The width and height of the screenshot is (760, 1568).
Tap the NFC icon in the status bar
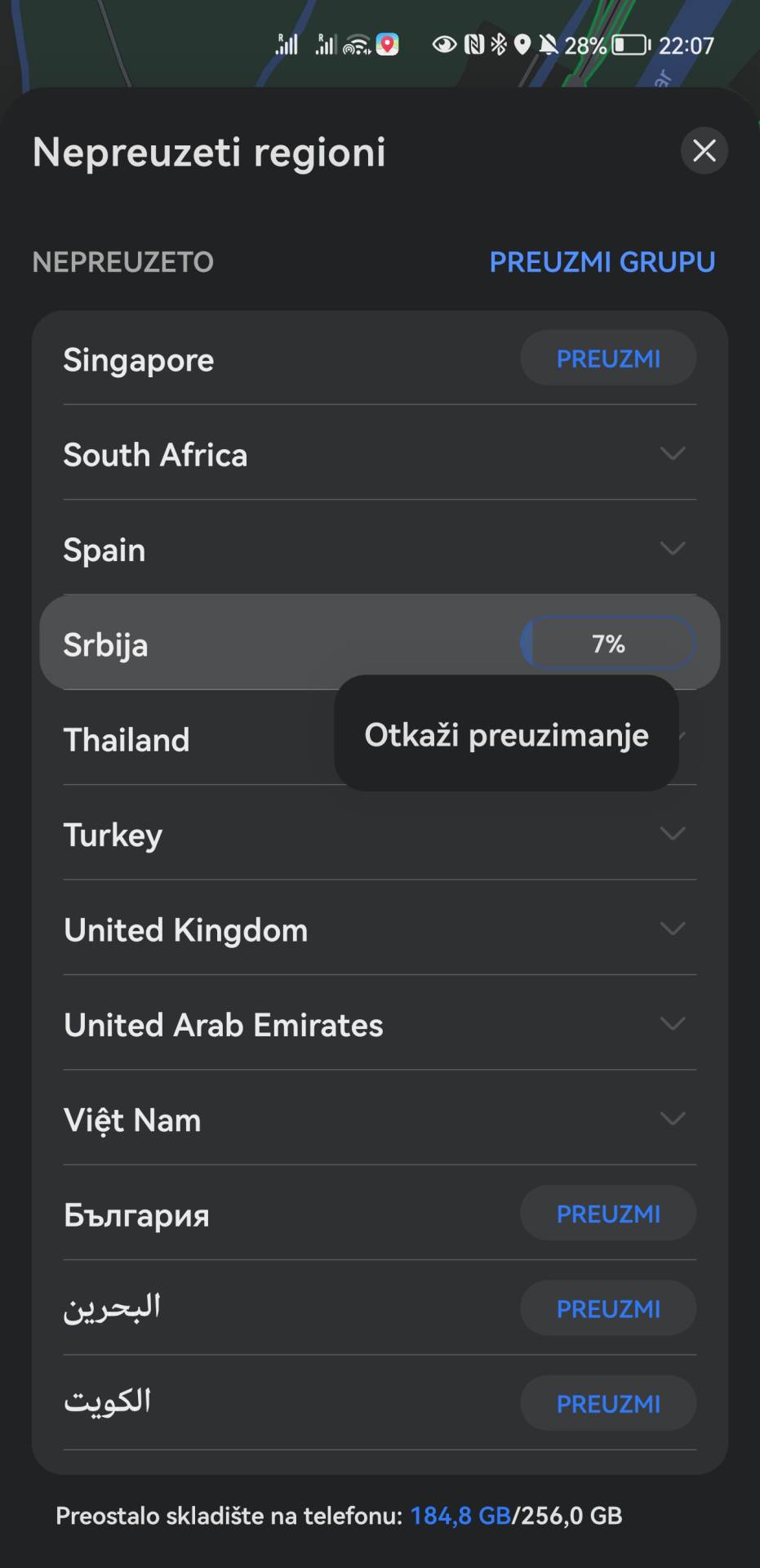pos(474,45)
